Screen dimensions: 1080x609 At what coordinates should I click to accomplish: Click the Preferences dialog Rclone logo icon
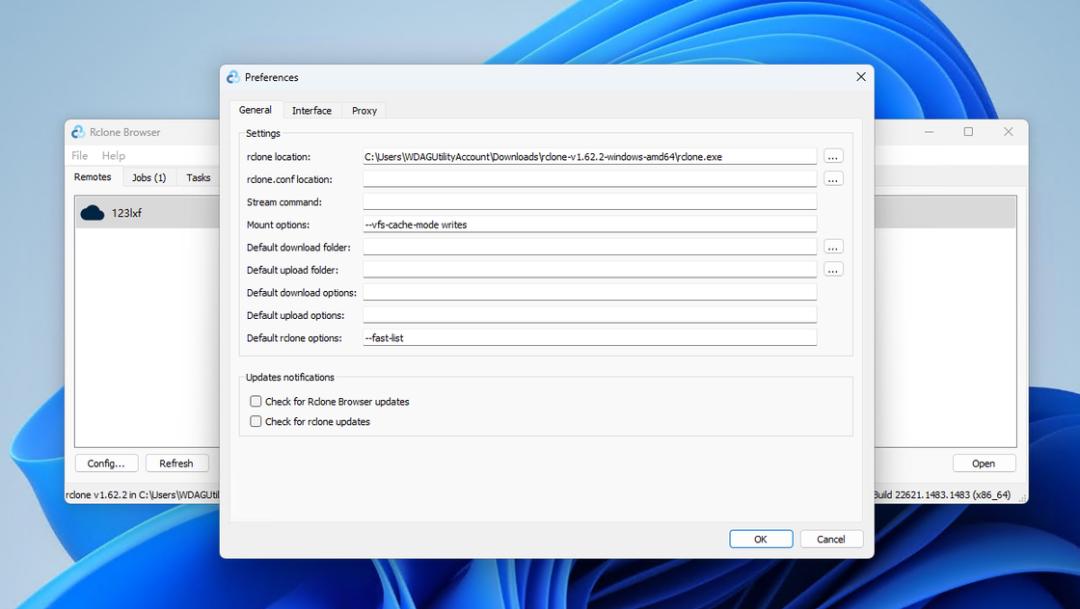pos(233,77)
